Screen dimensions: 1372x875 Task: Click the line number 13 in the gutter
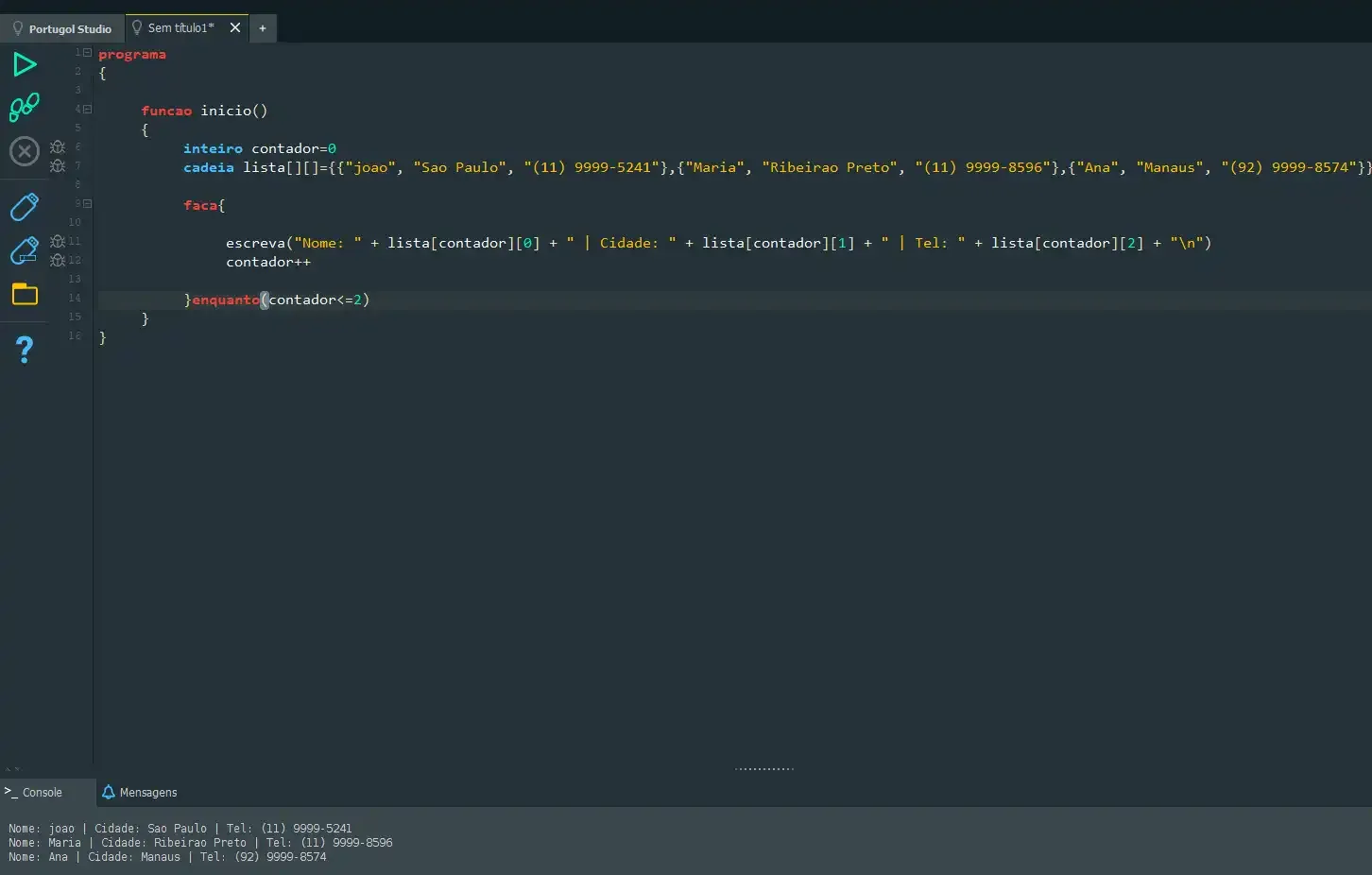(x=75, y=280)
